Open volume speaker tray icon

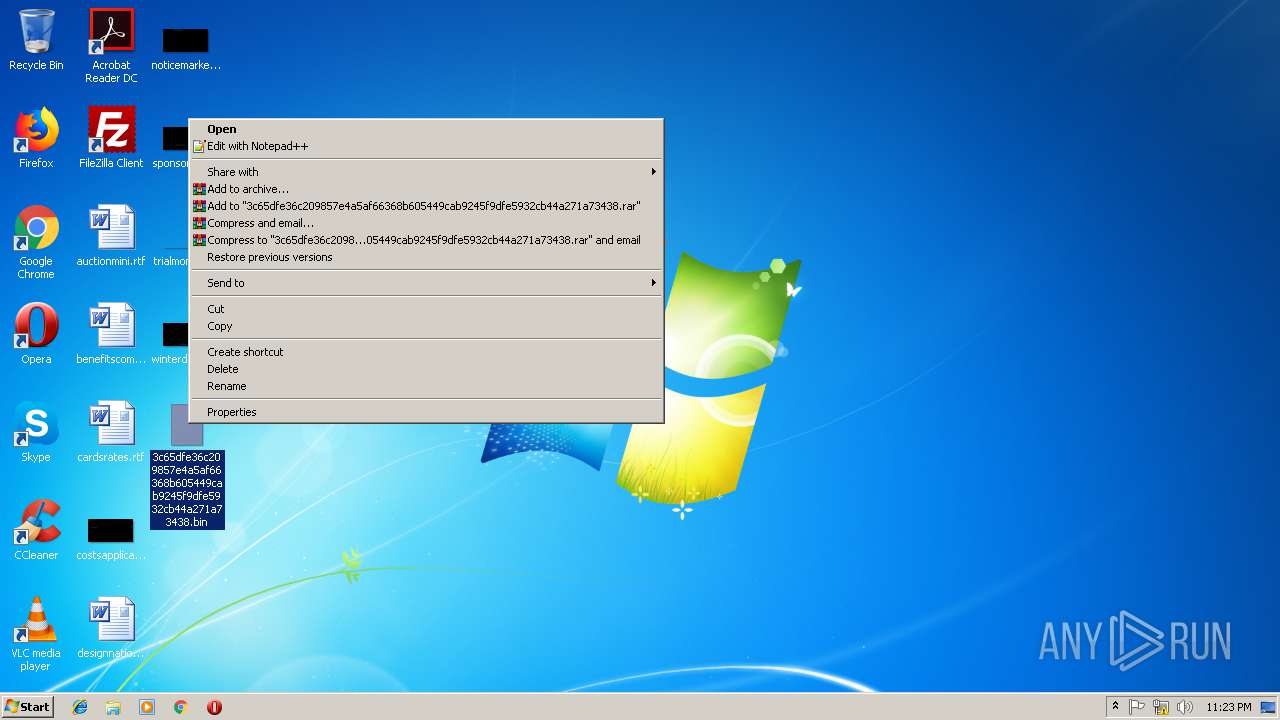click(x=1185, y=707)
